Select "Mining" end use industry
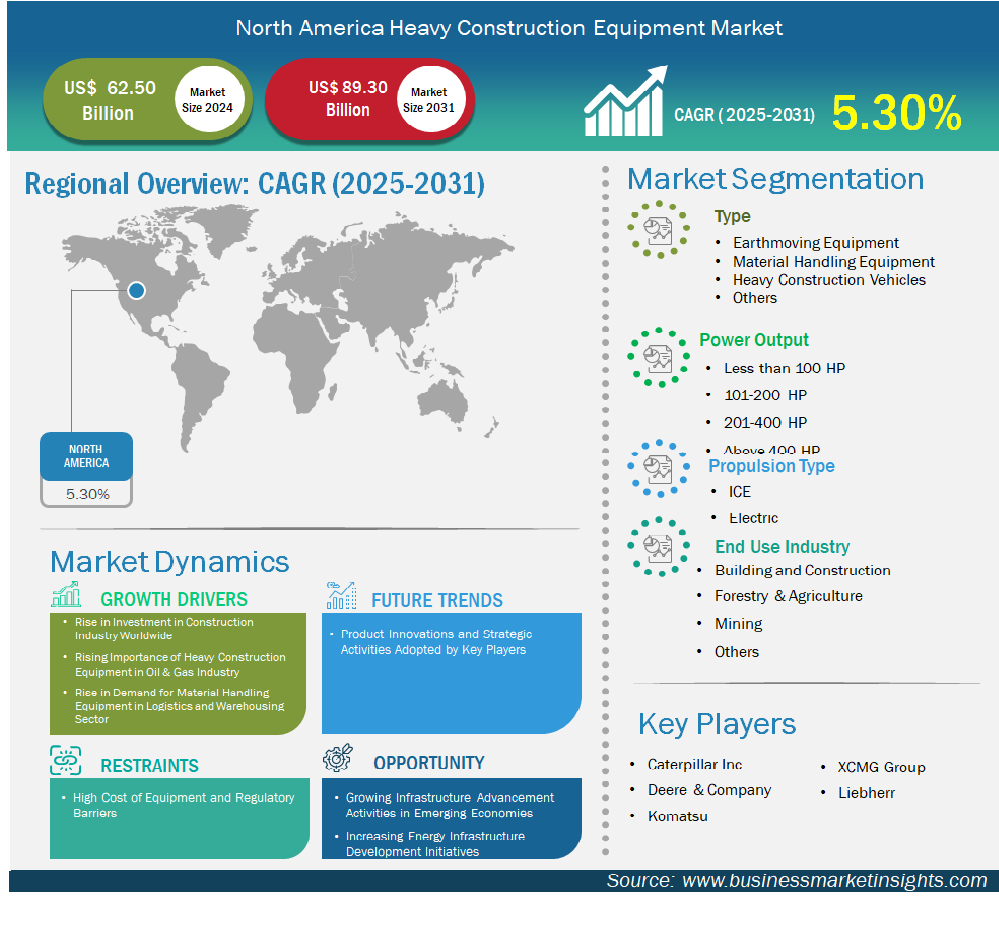 (x=738, y=624)
